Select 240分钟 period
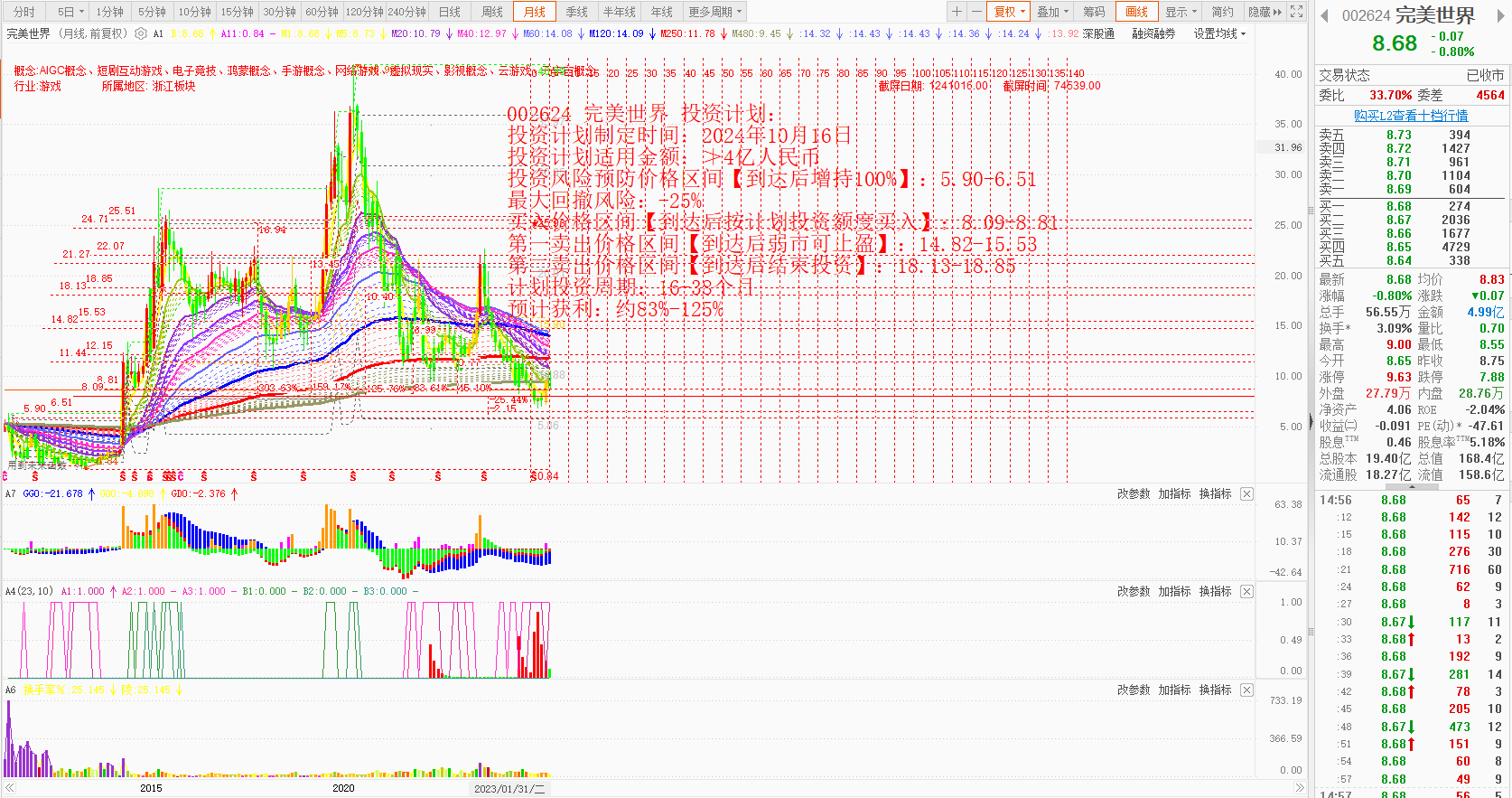Image resolution: width=1512 pixels, height=798 pixels. (x=407, y=12)
